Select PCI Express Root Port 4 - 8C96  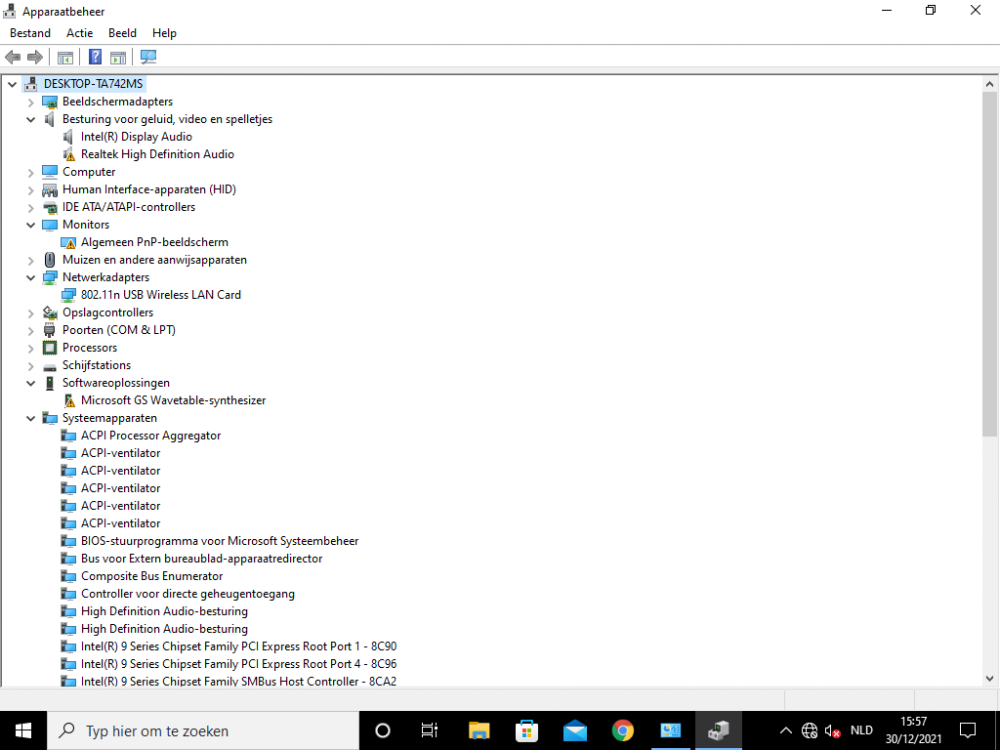tap(239, 664)
